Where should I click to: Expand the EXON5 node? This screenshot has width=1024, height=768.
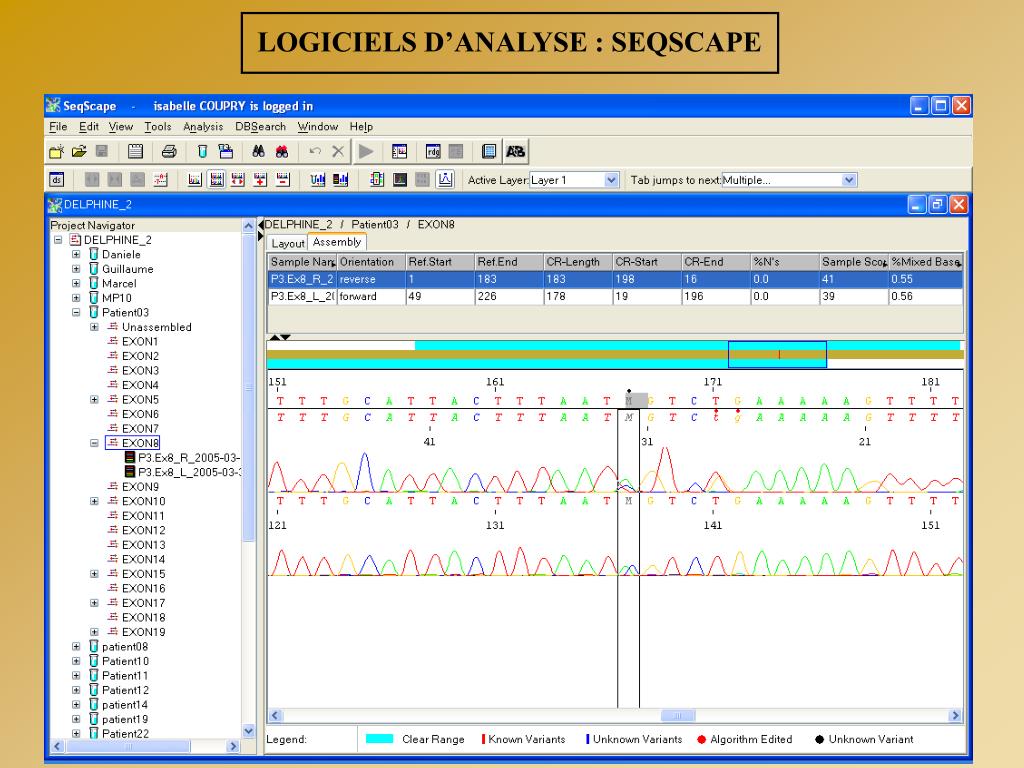click(x=95, y=399)
